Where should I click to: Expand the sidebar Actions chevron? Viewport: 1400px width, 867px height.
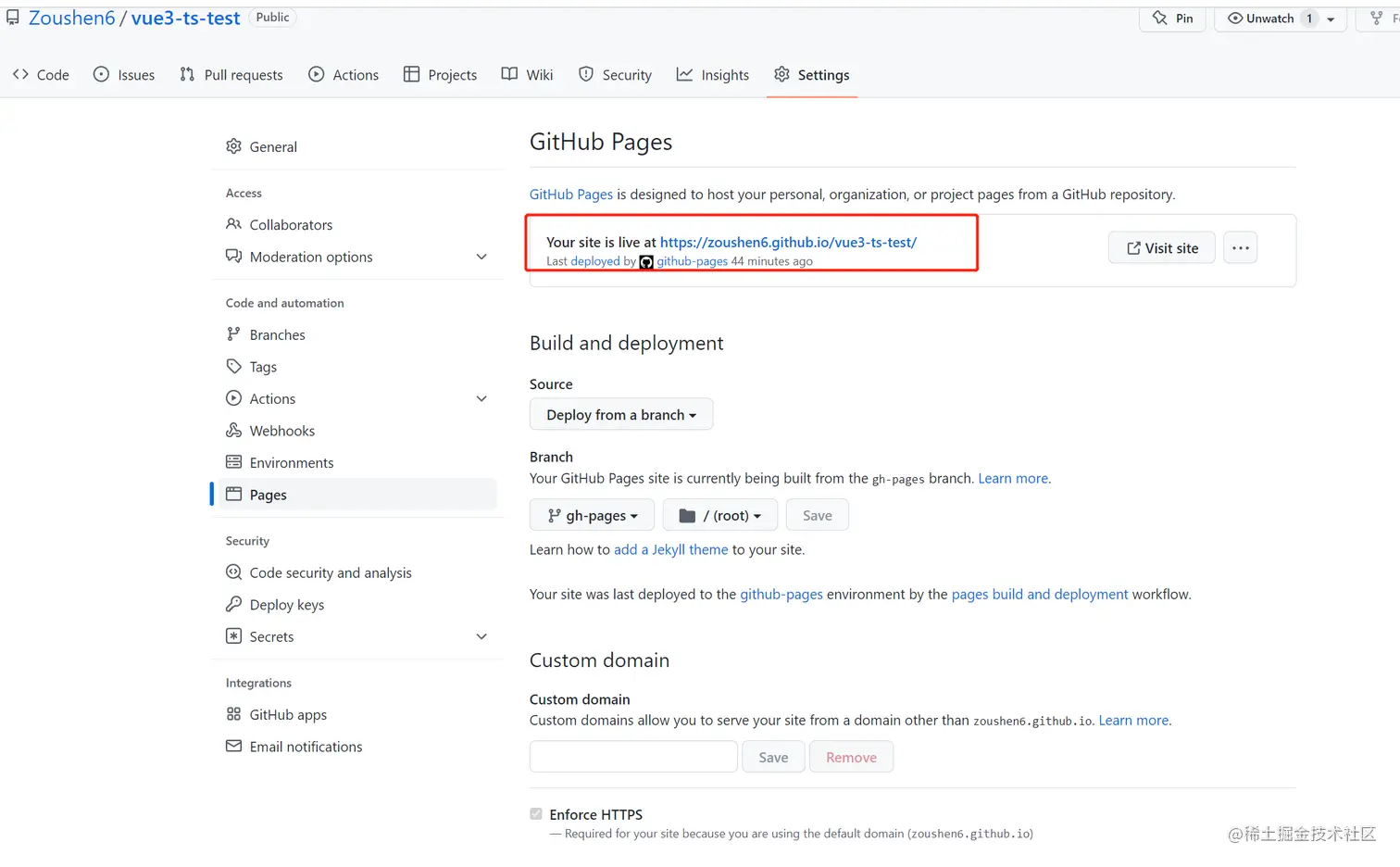(481, 398)
